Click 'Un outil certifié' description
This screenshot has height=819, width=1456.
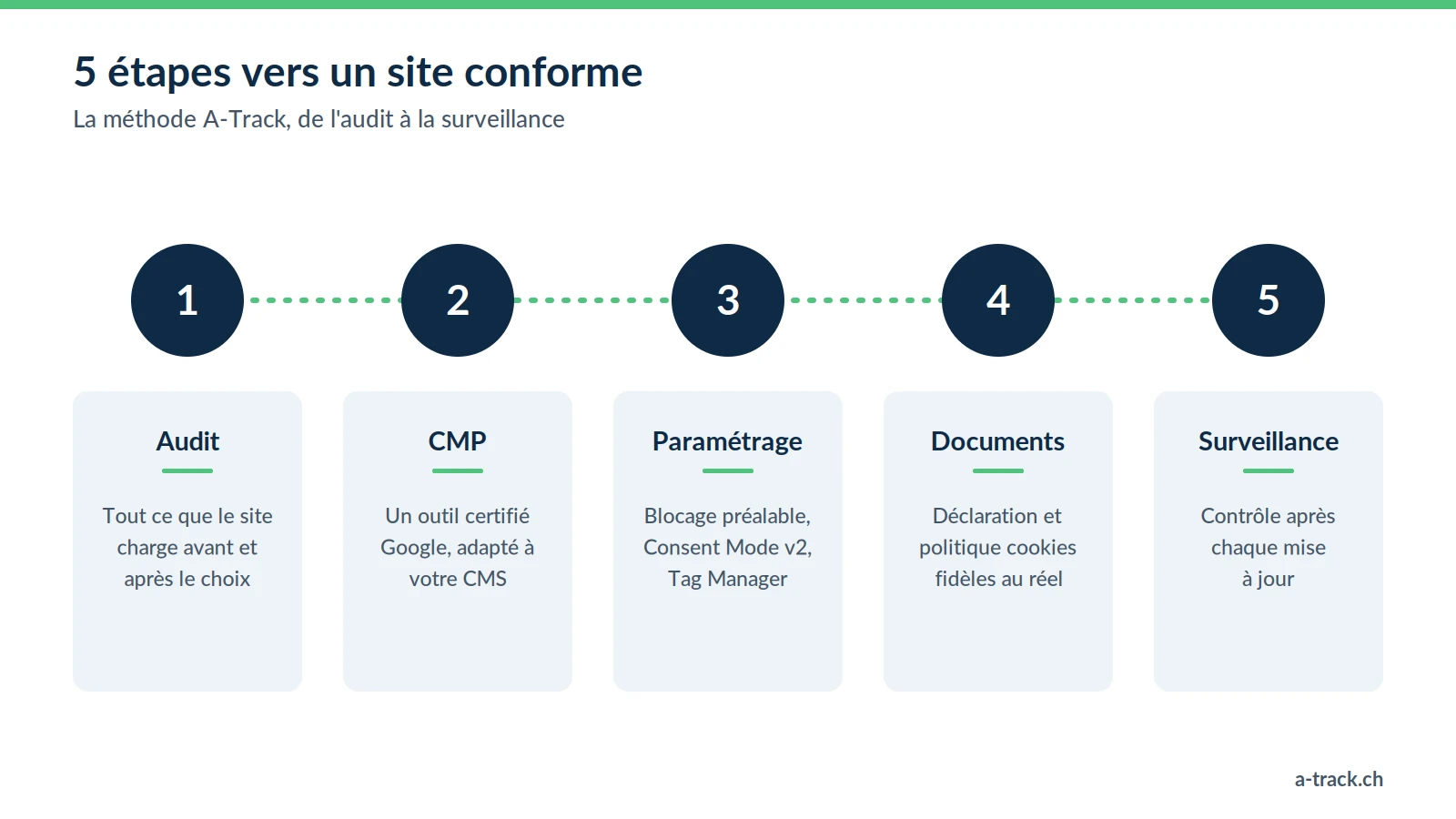[458, 516]
